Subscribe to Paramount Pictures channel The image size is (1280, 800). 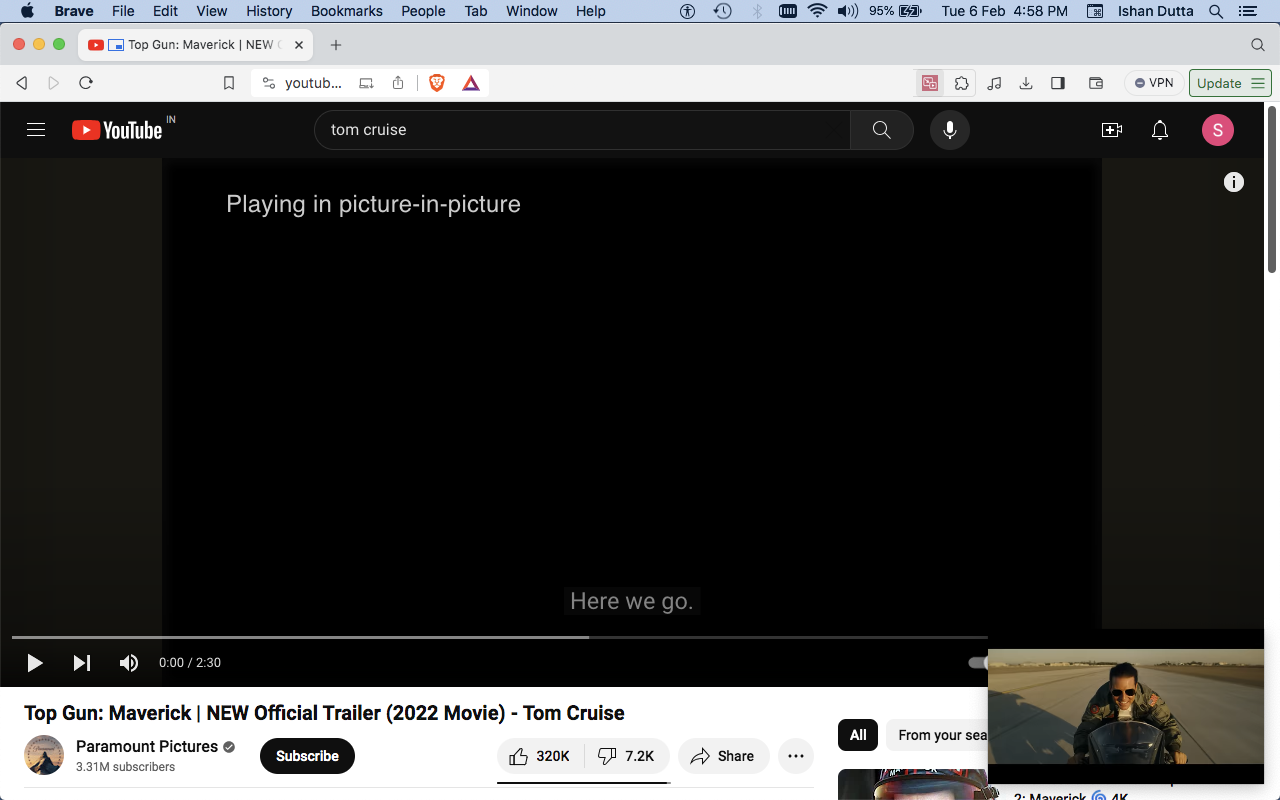(x=307, y=756)
